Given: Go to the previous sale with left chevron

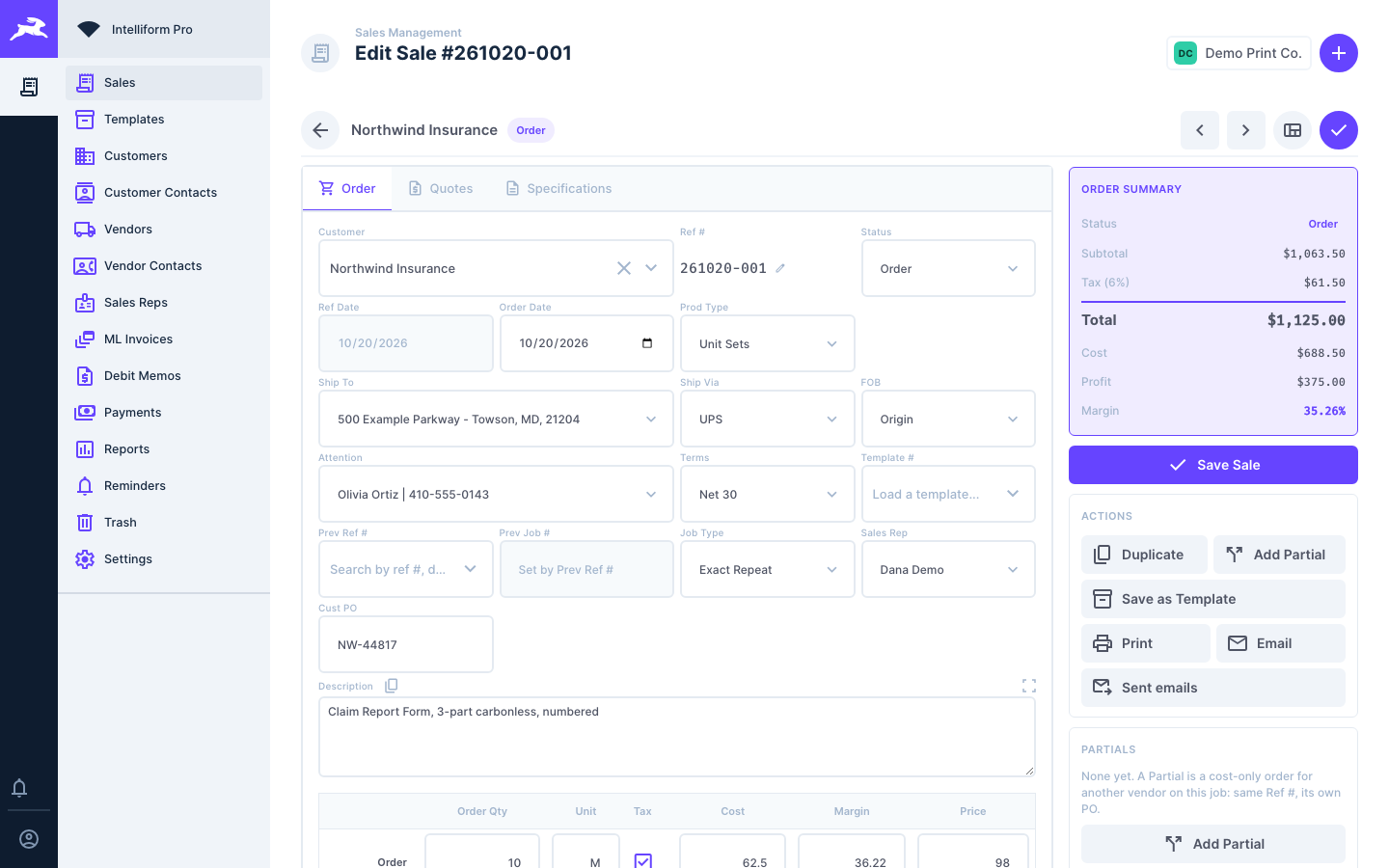Looking at the screenshot, I should pos(1200,130).
